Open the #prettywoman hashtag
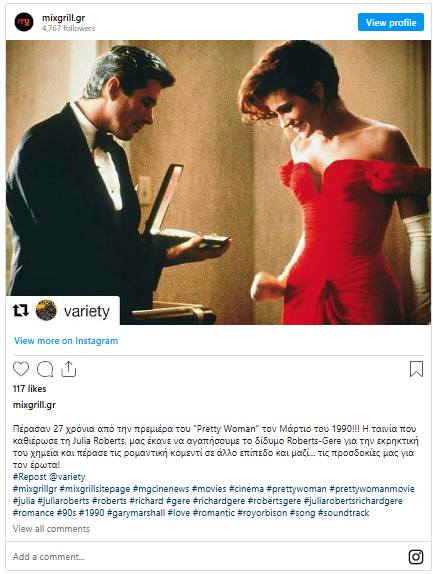 296,489
